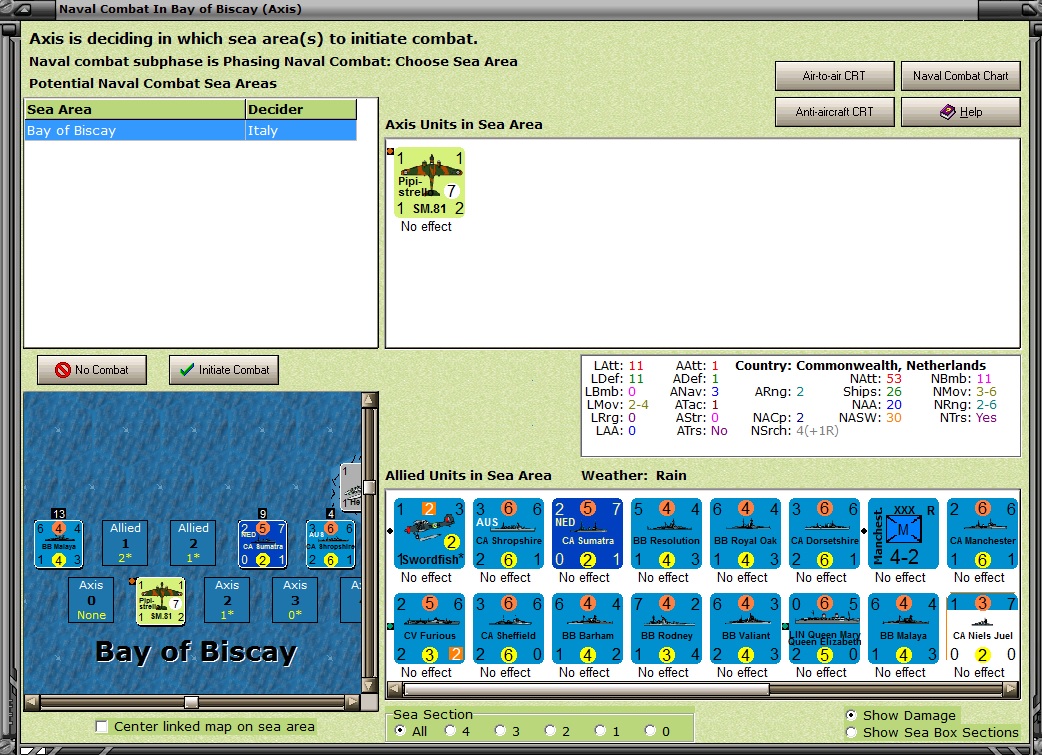1042x755 pixels.
Task: Click BB Malaya counter on sea map
Action: click(x=58, y=544)
